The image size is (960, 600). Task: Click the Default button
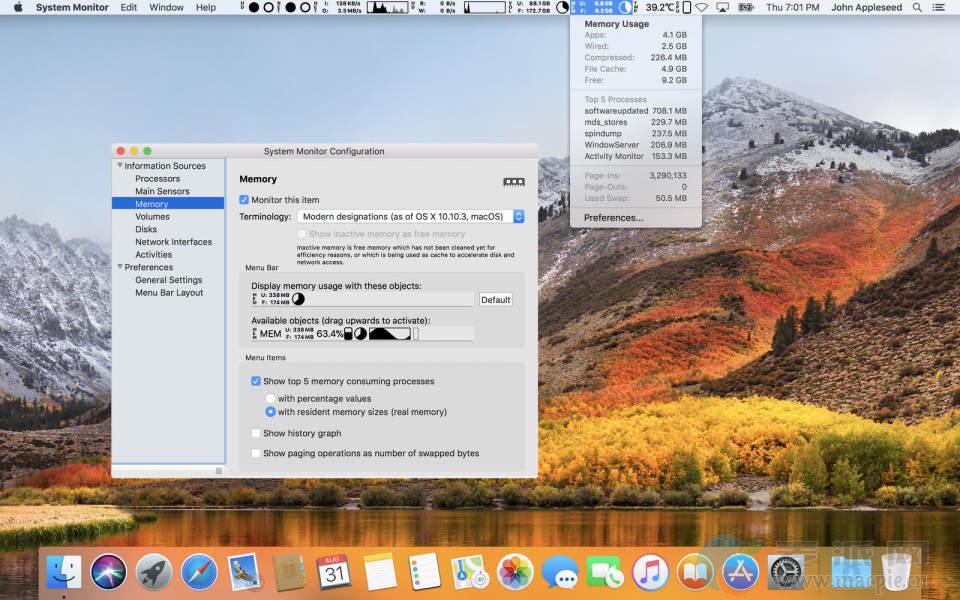point(495,299)
